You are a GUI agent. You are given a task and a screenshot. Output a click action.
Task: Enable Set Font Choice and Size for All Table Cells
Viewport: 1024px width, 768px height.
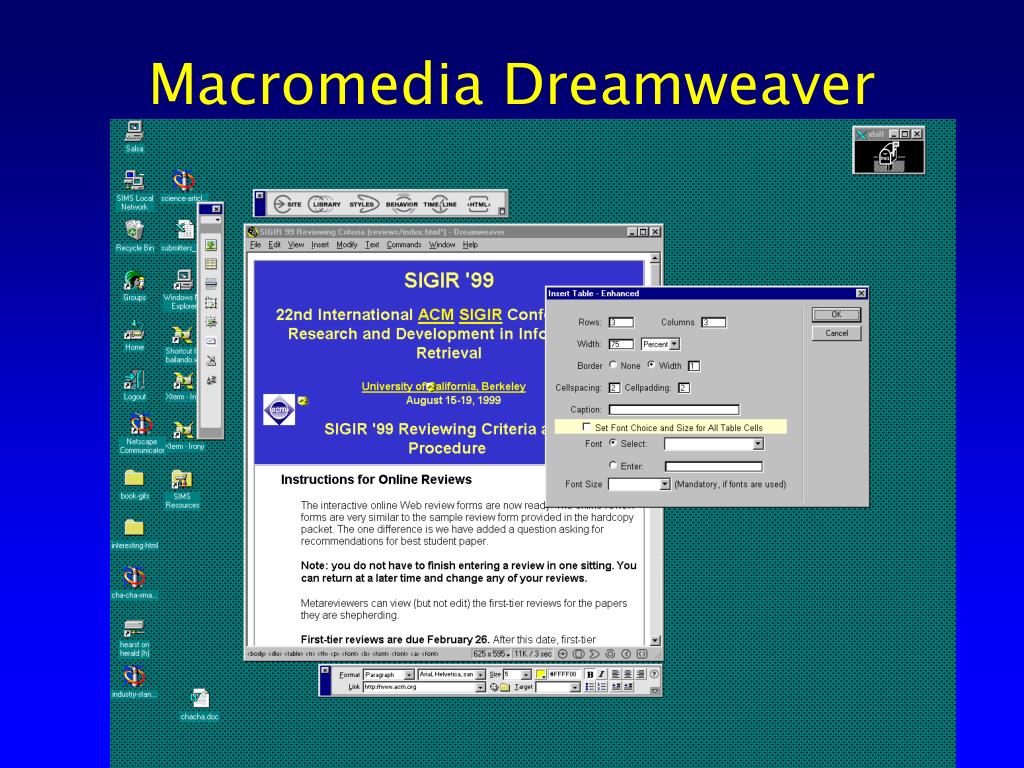(x=586, y=426)
